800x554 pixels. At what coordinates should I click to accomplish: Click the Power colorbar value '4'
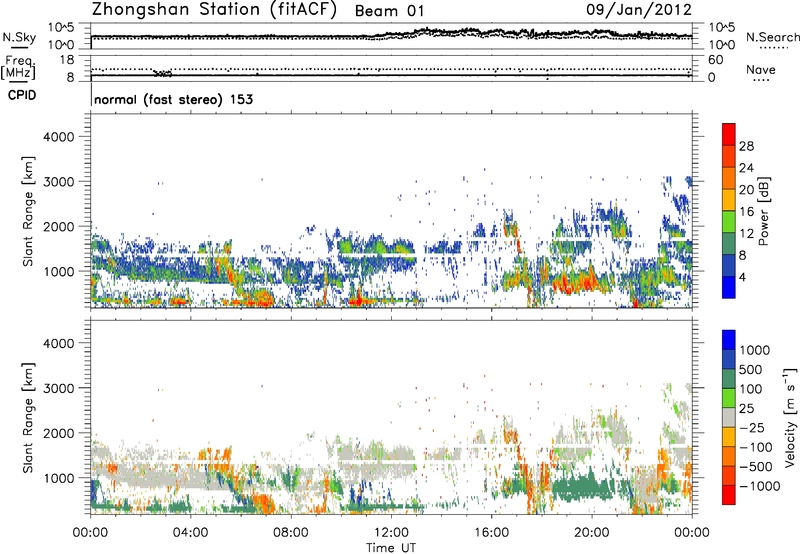click(742, 277)
